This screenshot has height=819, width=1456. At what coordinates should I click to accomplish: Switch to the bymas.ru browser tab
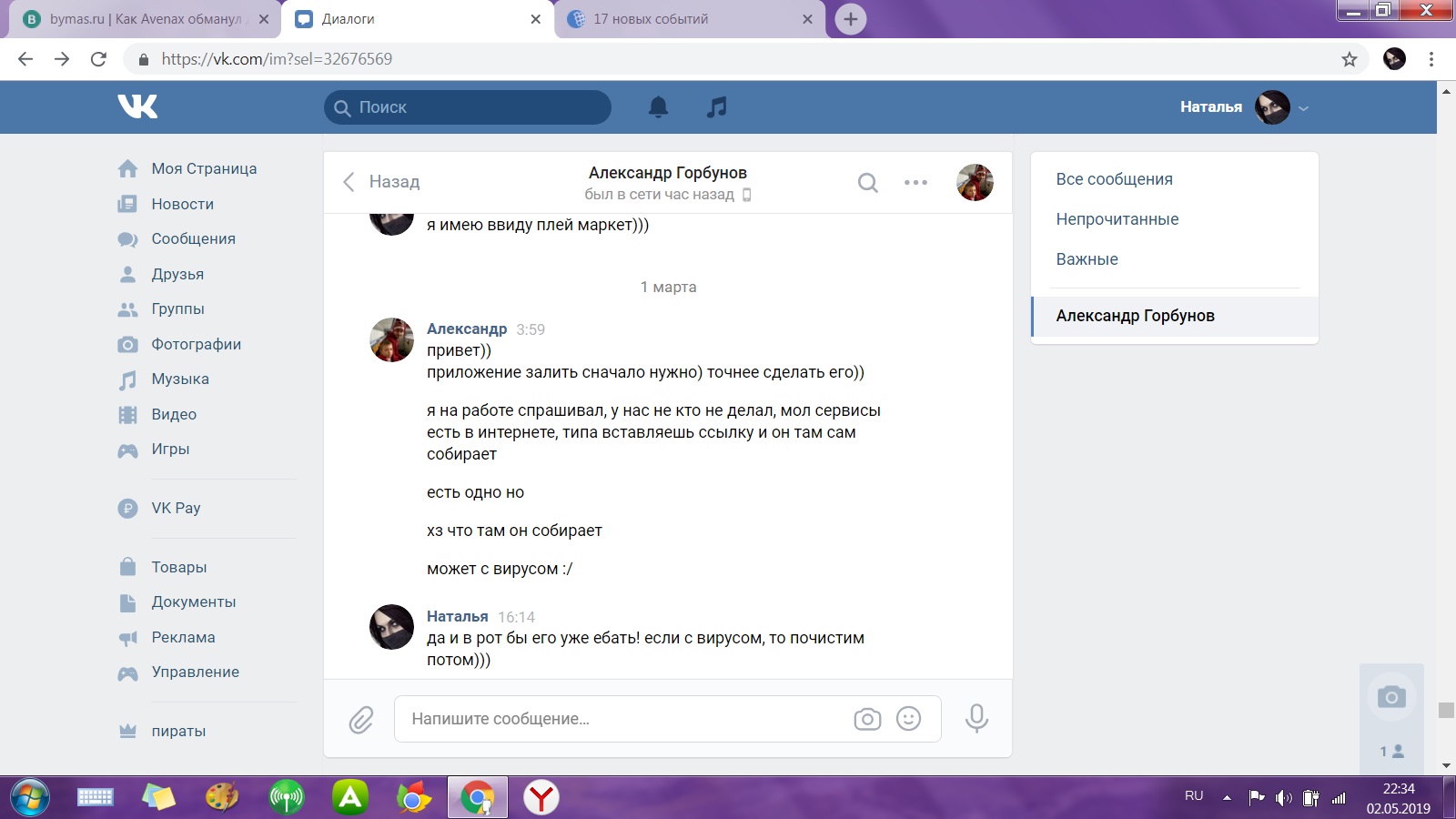pos(146,19)
